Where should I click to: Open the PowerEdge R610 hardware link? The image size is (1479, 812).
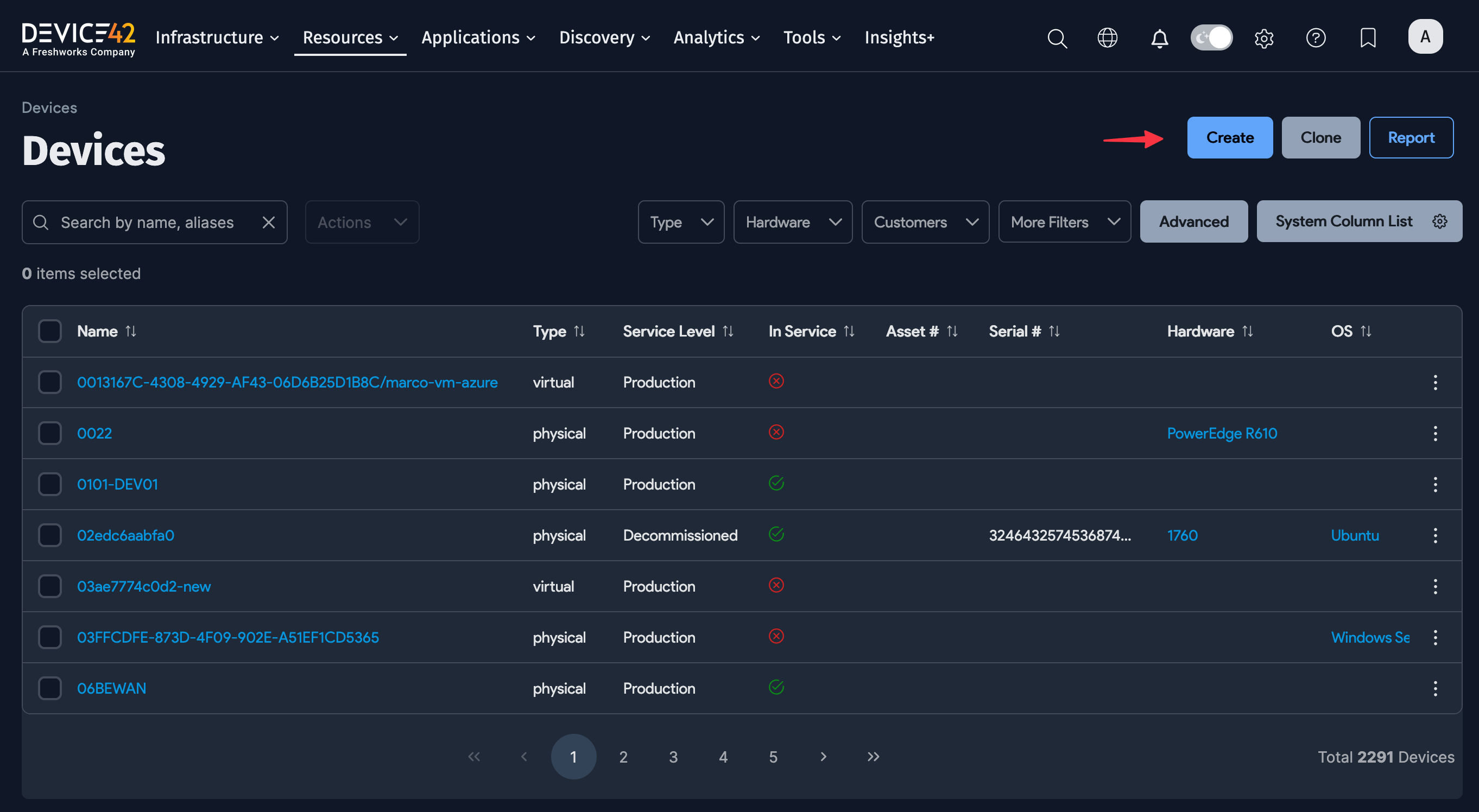pos(1222,433)
